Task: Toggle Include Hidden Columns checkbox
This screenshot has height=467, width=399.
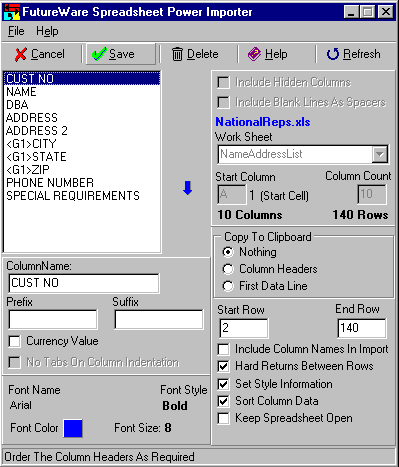Action: pyautogui.click(x=223, y=82)
